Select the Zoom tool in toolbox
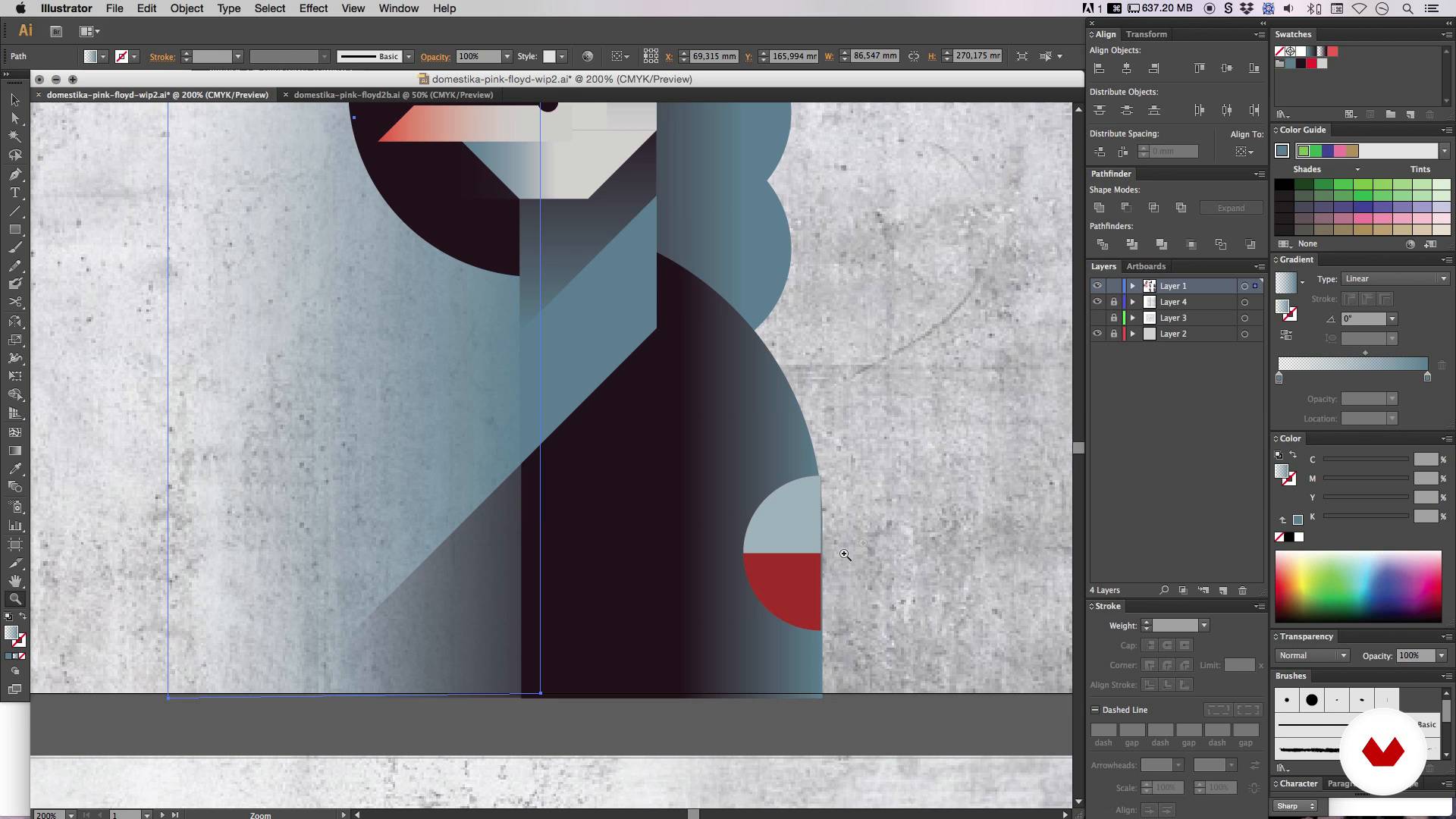 coord(14,599)
